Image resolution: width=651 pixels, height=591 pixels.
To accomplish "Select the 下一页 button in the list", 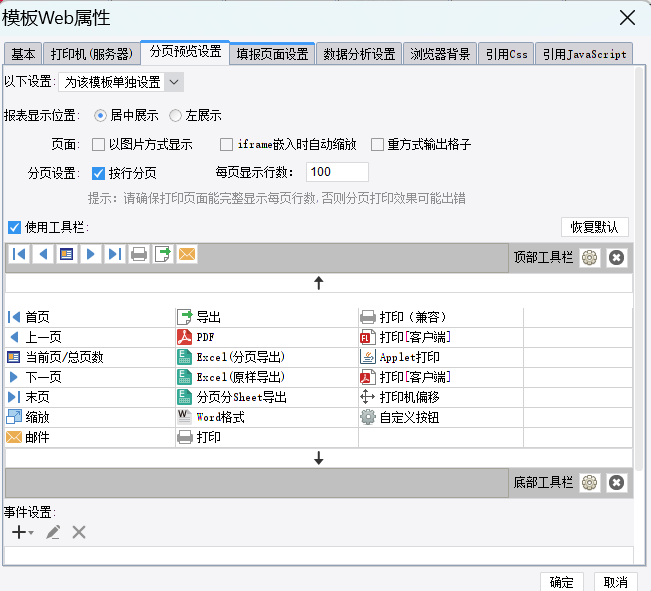I will [90, 377].
